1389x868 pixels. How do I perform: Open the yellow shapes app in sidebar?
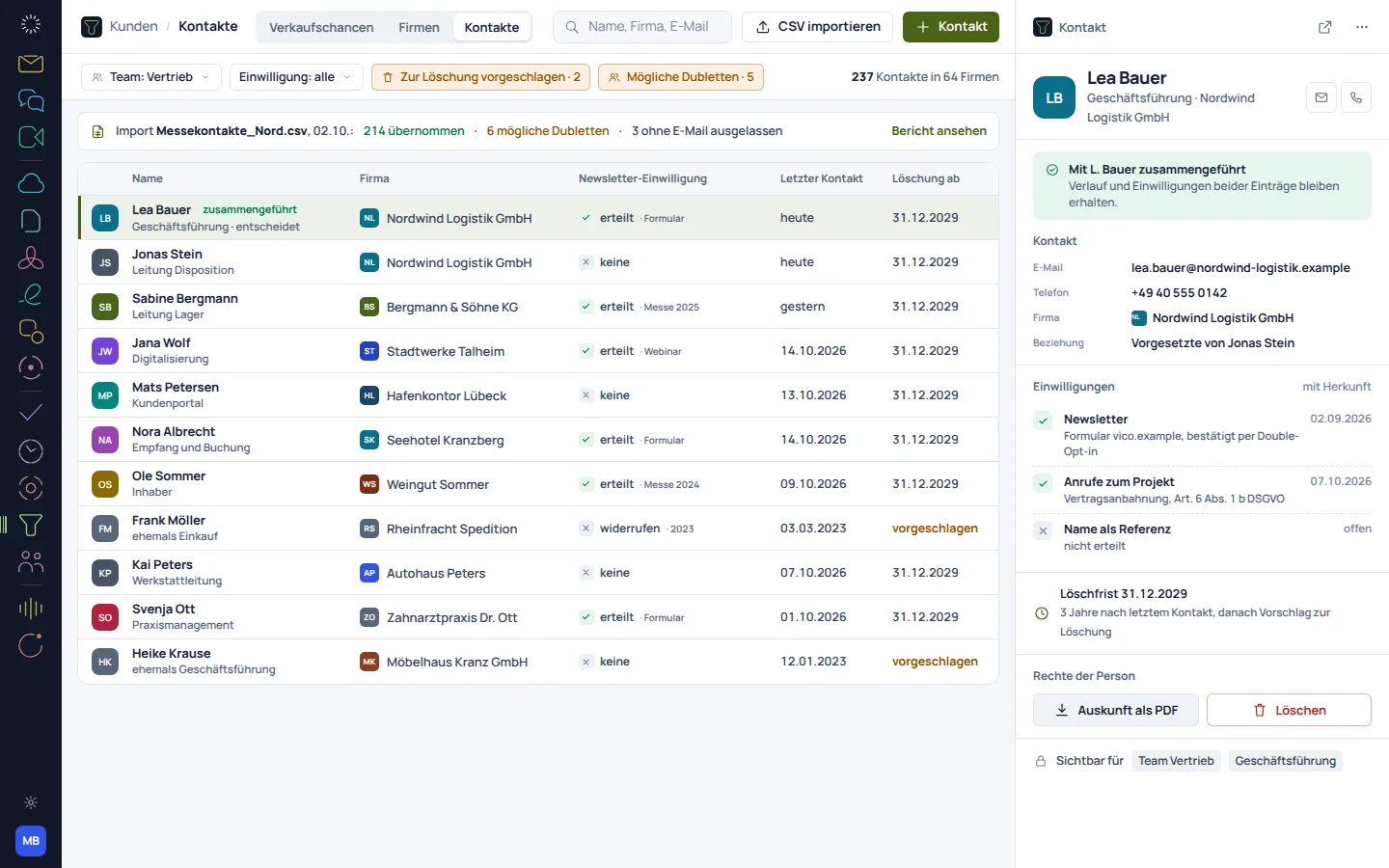(x=31, y=330)
